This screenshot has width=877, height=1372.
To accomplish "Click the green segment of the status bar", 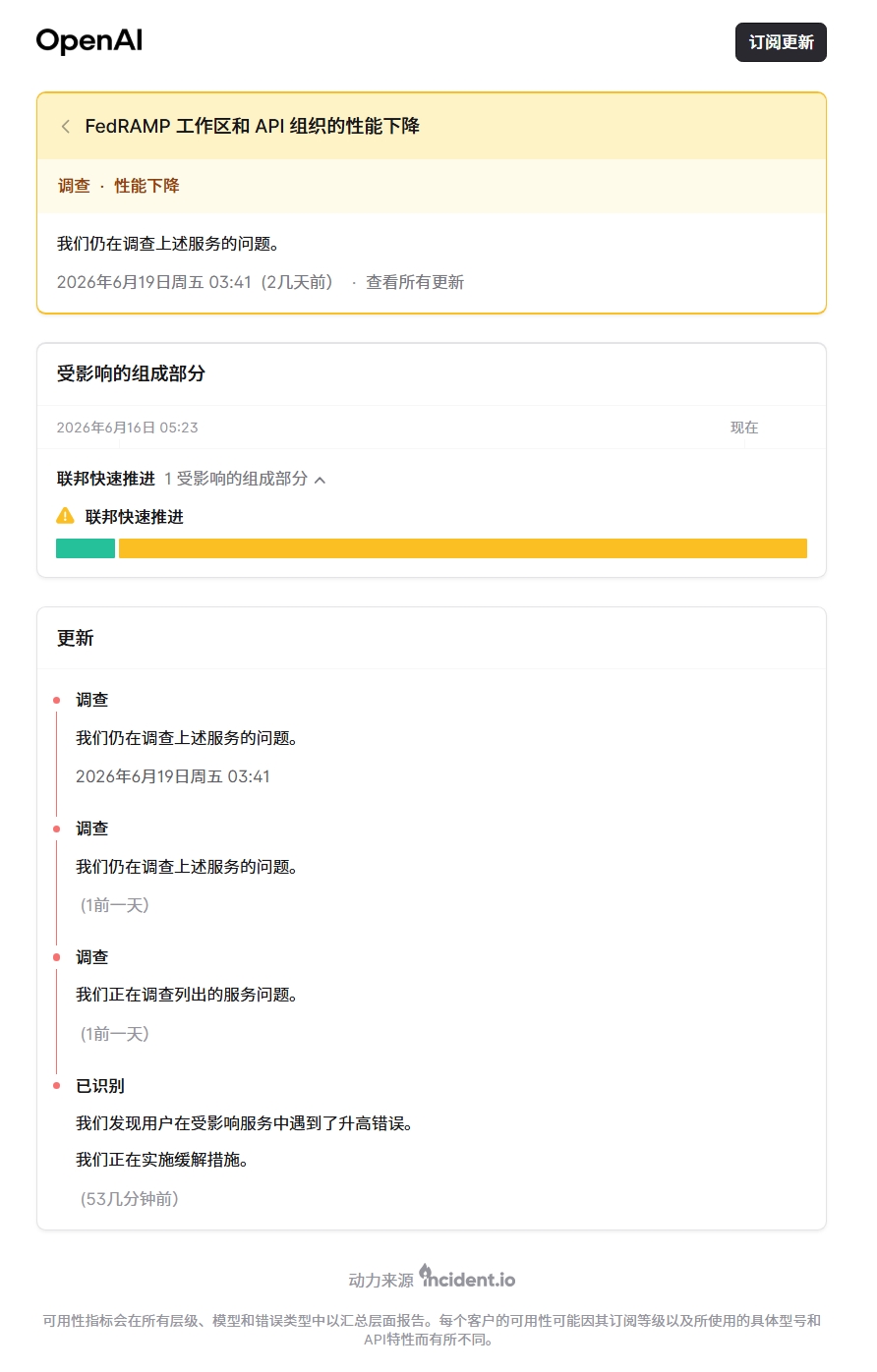I will [86, 548].
